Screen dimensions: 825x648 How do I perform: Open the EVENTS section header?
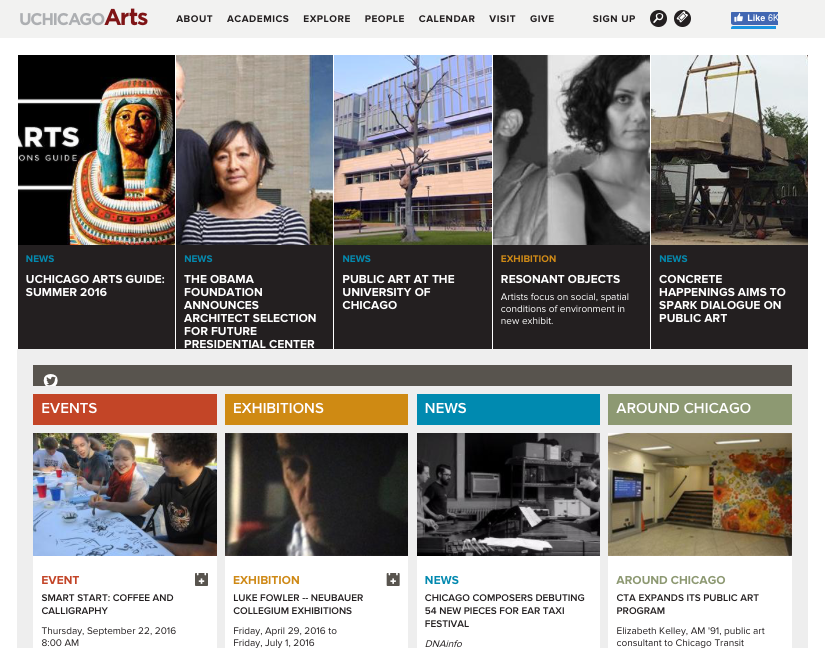tap(125, 409)
